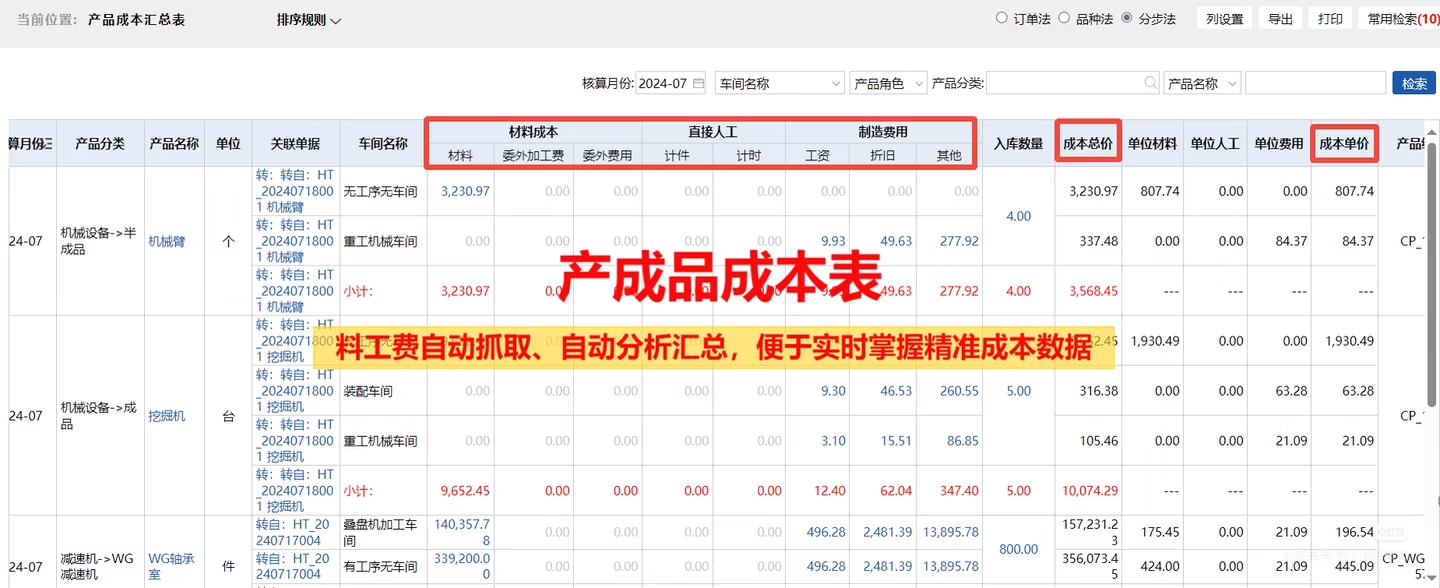The image size is (1440, 588).
Task: Click the 计时 sub-column header
Action: point(748,155)
